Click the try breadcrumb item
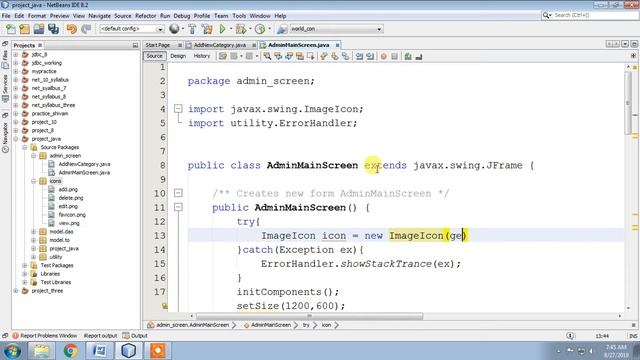The image size is (640, 360). tap(306, 325)
